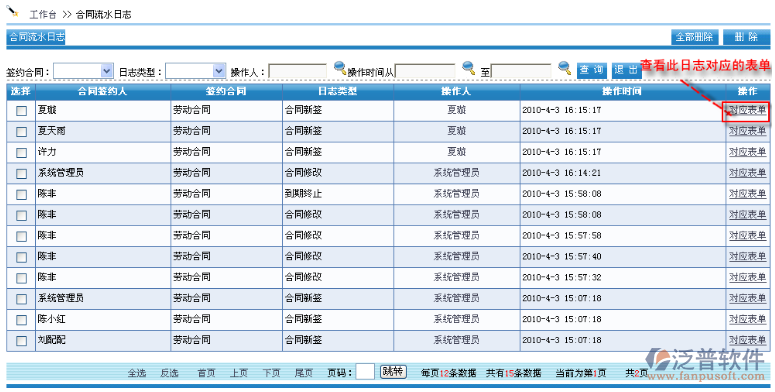Go to 工作台 in breadcrumb
Screen dimensions: 775x392
click(43, 14)
